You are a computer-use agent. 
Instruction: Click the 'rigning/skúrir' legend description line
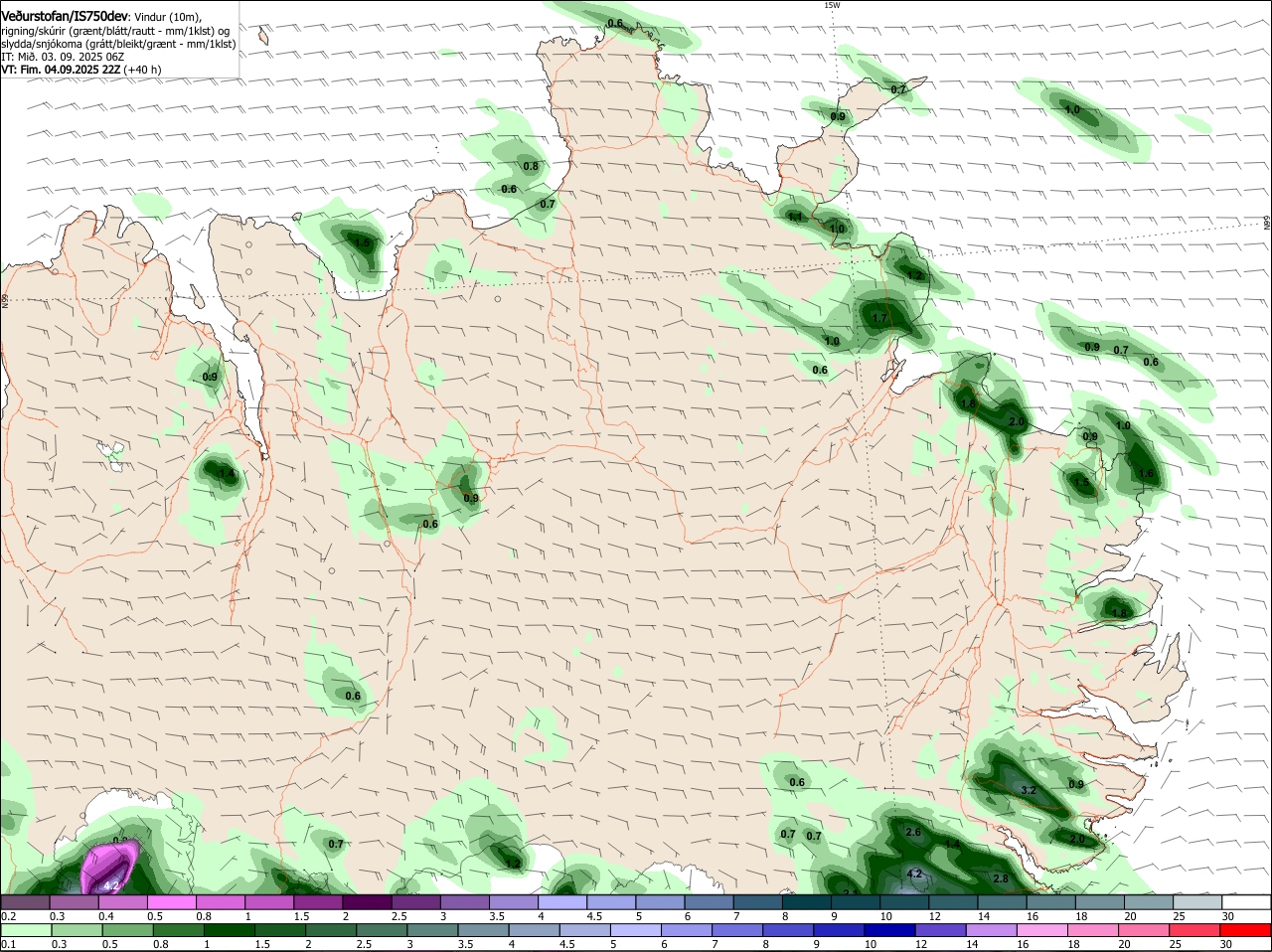115,31
